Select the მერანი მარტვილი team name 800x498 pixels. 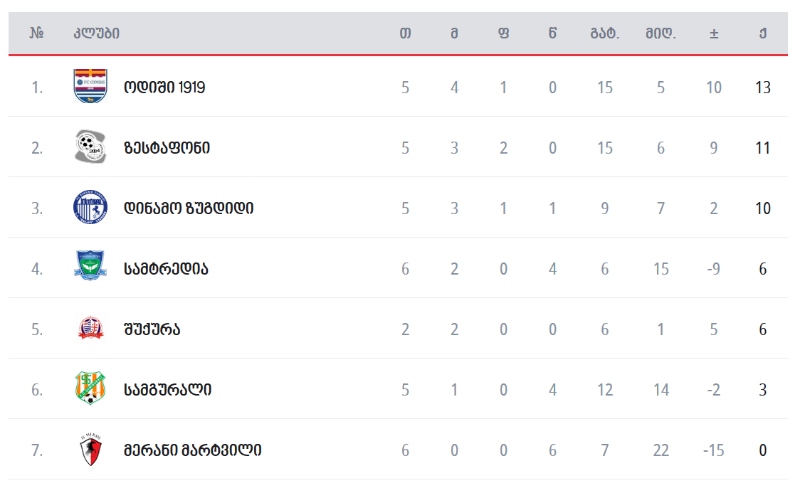193,451
